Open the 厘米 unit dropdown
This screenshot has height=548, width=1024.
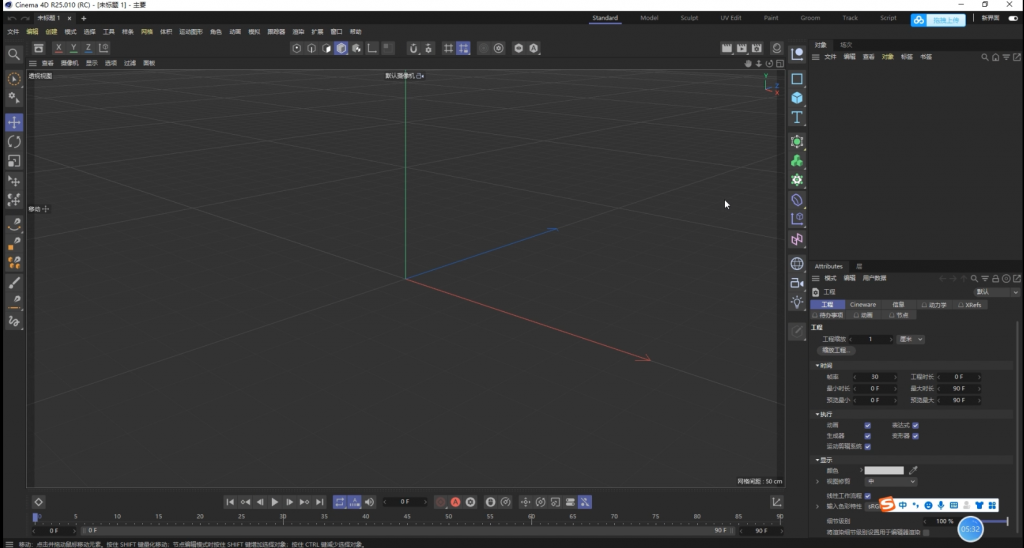[x=911, y=340]
